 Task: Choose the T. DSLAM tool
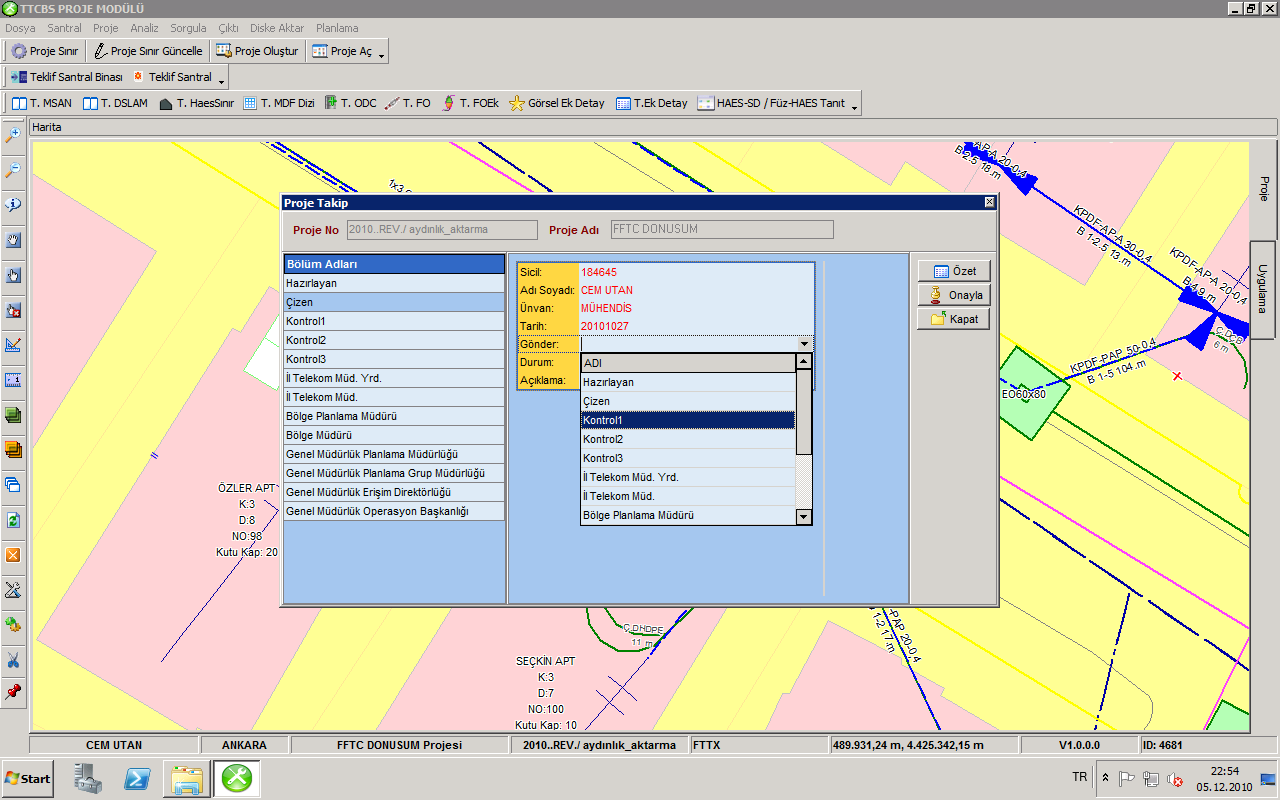(116, 103)
